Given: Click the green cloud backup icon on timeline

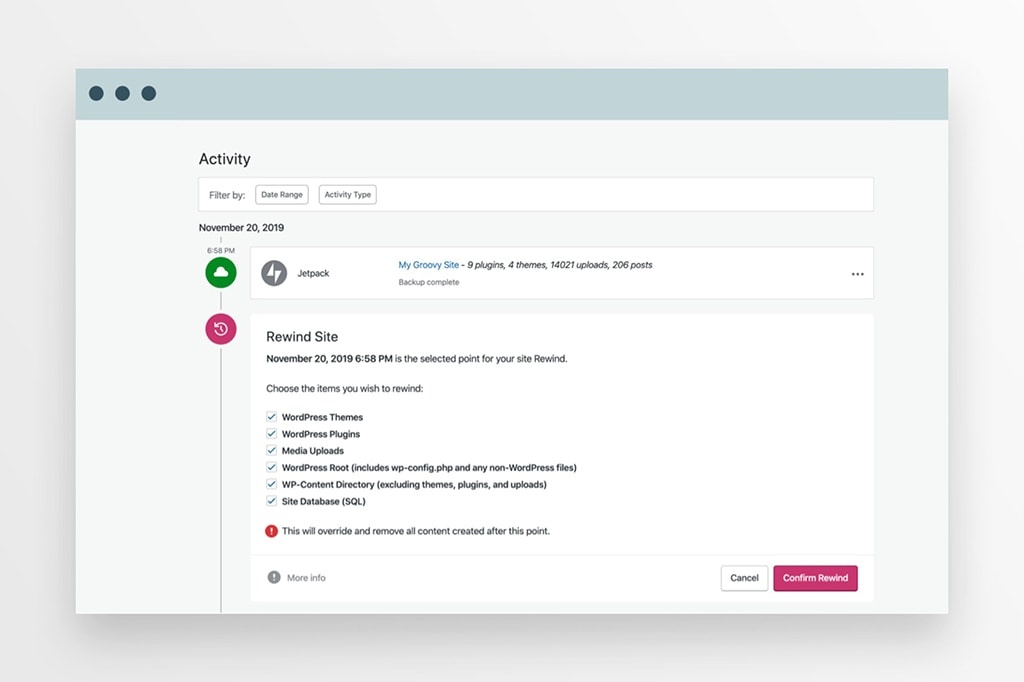Looking at the screenshot, I should click(x=220, y=272).
